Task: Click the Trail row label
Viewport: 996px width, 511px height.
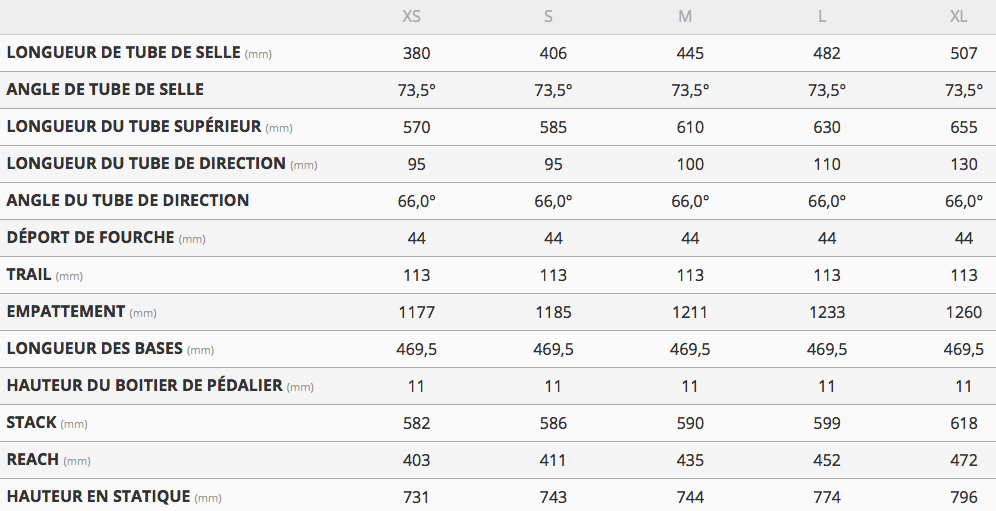Action: pos(29,275)
